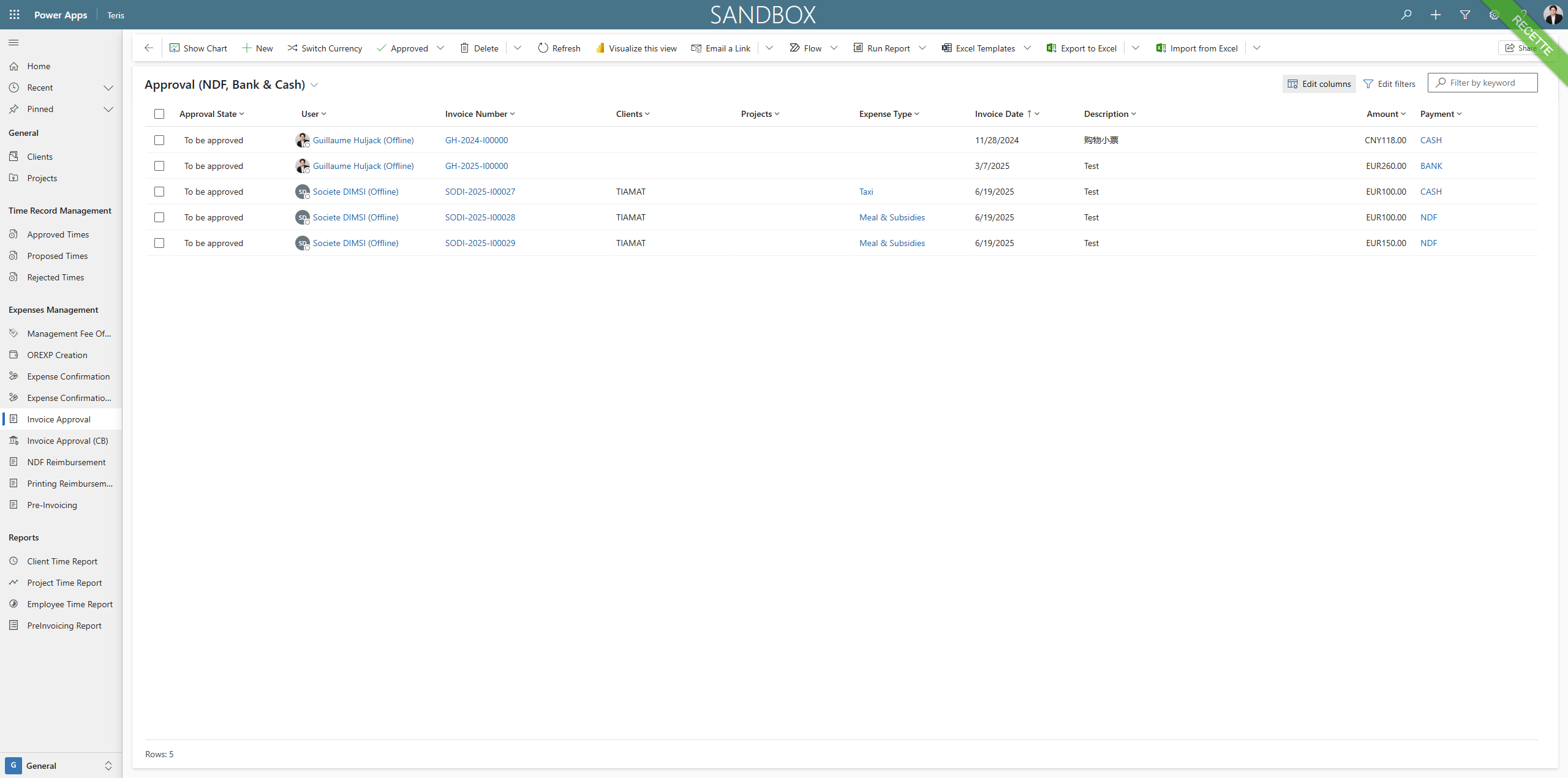Viewport: 1568px width, 778px height.
Task: Open Pre-Invoicing in the sidebar
Action: coord(61,505)
